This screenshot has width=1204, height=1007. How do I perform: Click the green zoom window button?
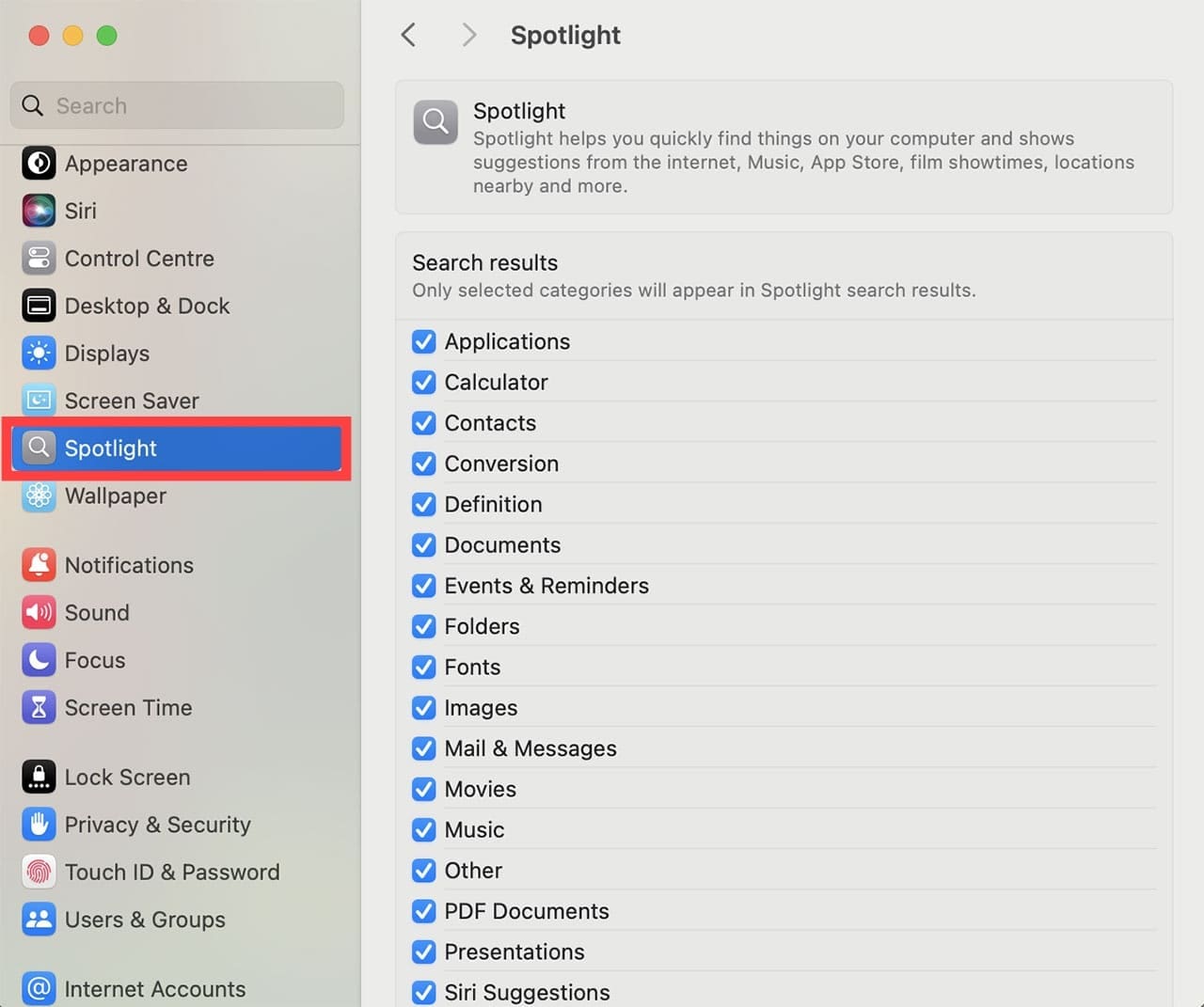click(x=107, y=36)
